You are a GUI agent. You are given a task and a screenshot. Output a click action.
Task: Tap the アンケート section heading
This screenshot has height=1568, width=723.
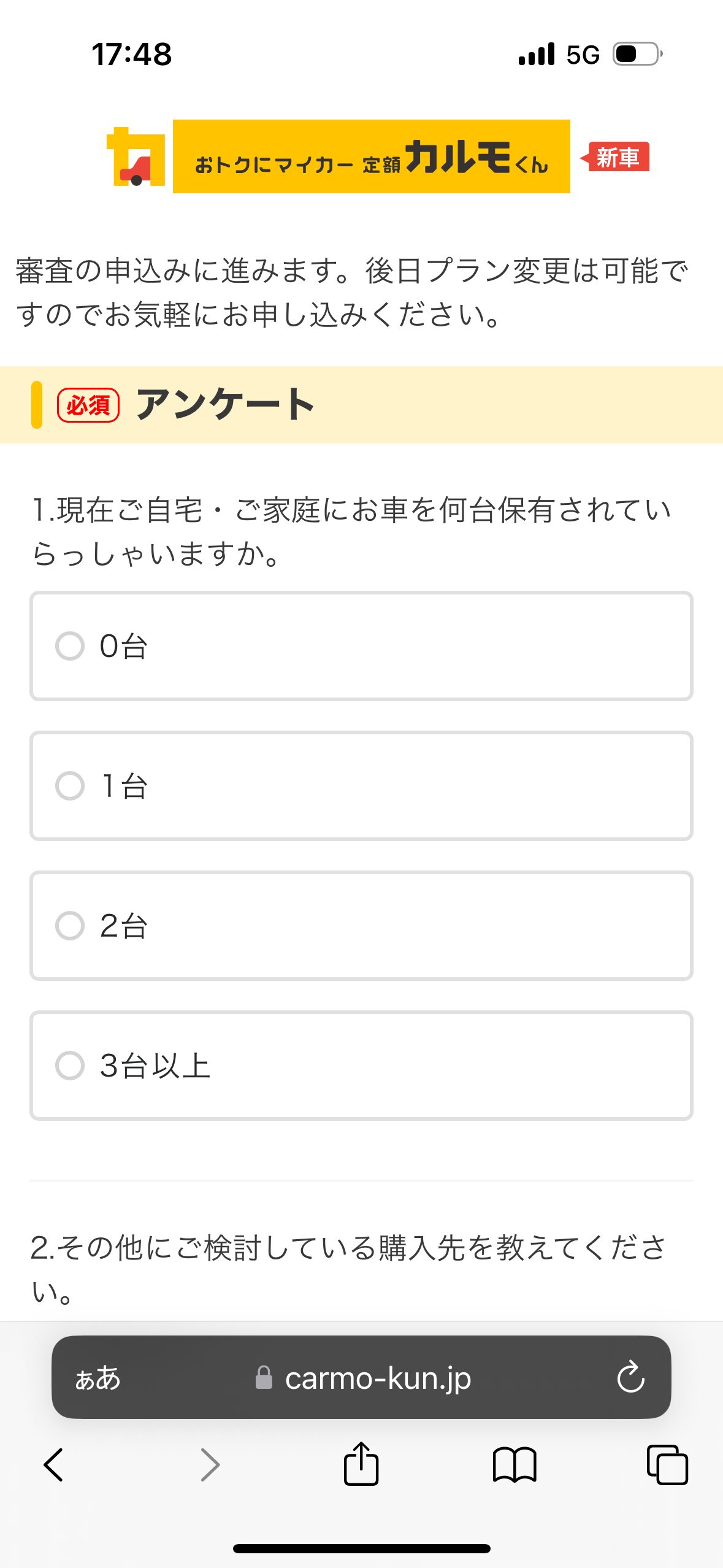[225, 404]
